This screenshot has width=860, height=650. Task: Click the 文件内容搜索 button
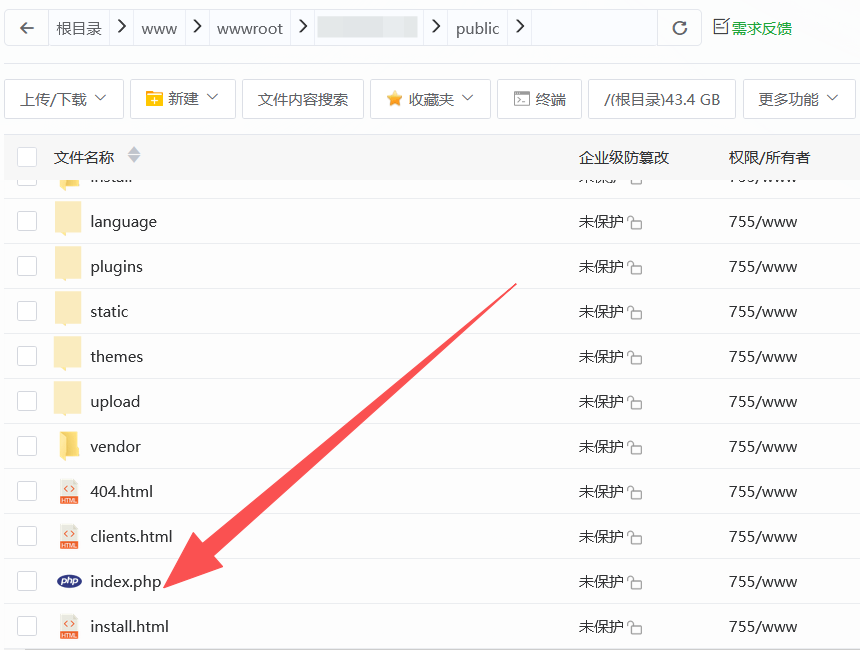tap(303, 99)
